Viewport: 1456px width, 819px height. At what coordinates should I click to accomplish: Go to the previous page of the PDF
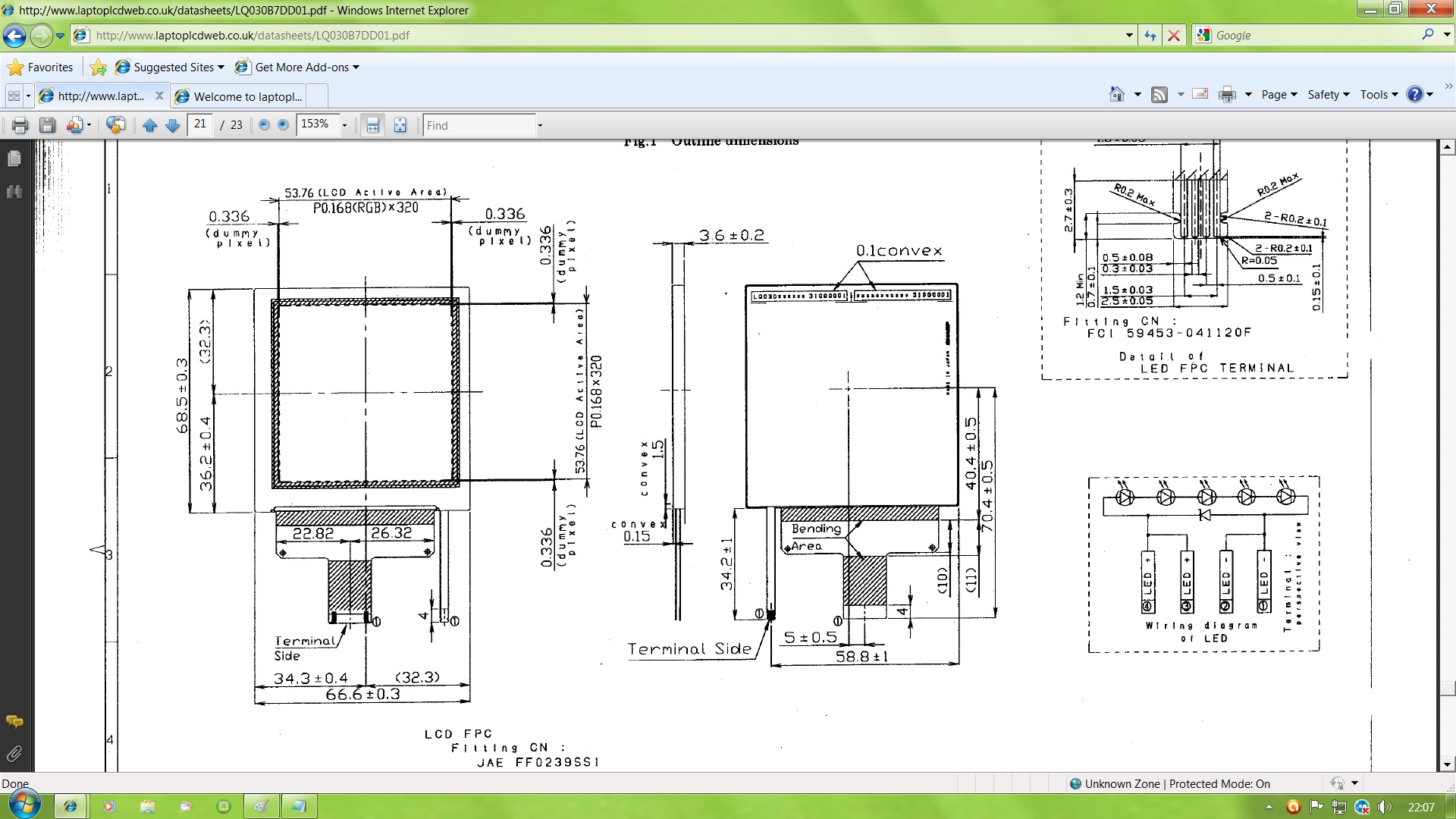point(149,125)
